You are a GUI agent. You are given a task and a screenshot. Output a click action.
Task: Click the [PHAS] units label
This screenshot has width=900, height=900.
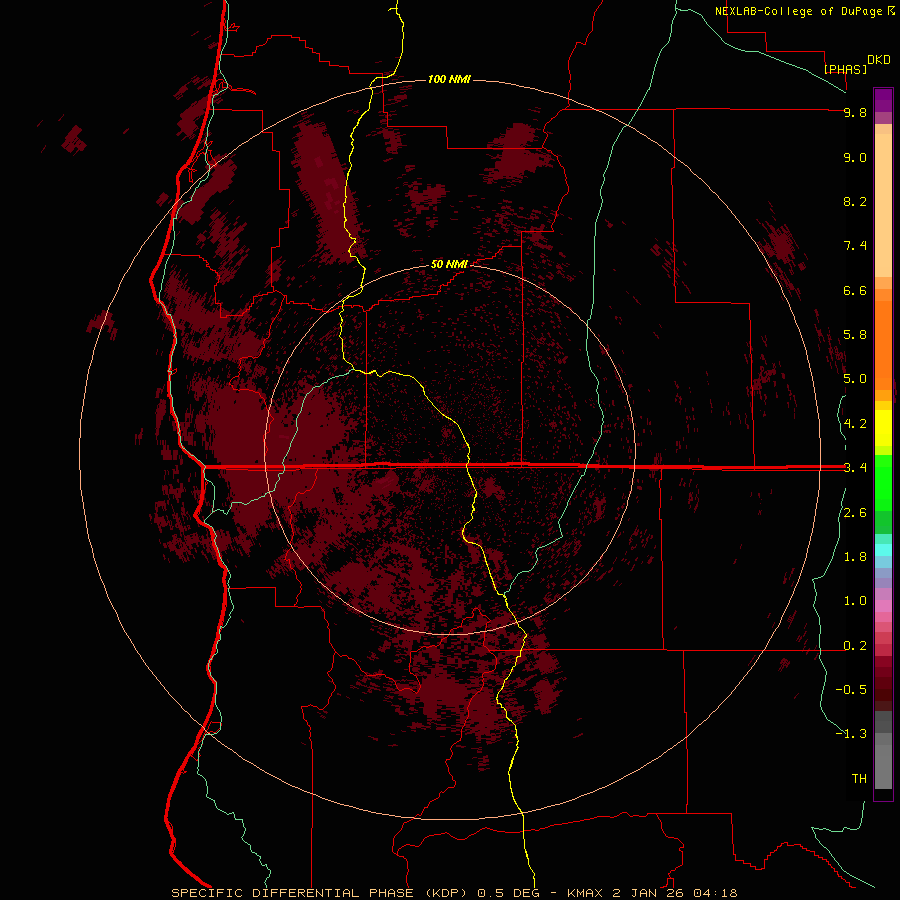tap(845, 69)
